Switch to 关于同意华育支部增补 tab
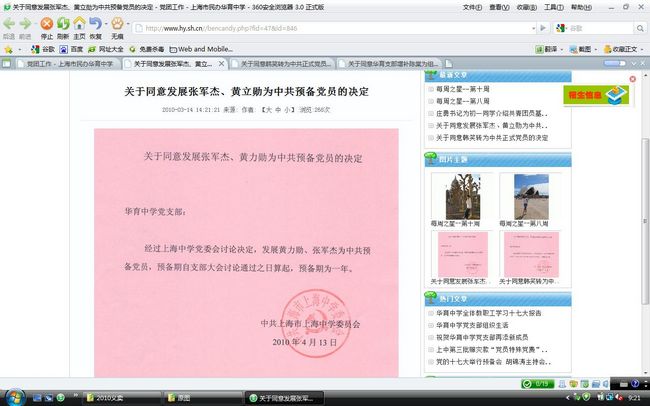 point(389,64)
